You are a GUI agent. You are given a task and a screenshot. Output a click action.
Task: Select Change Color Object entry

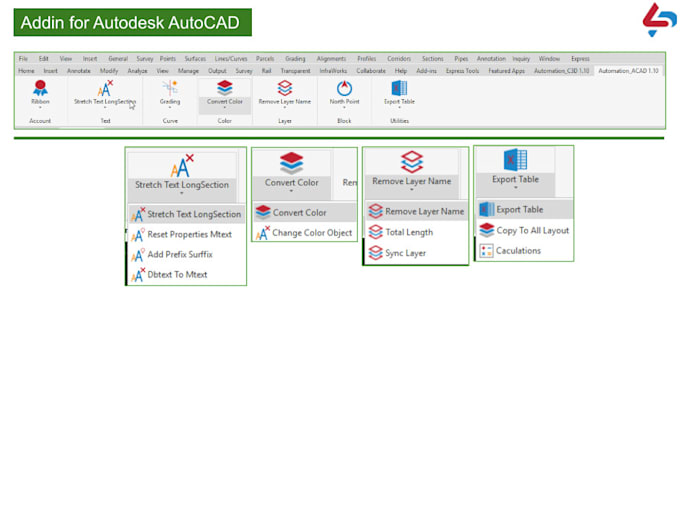pos(305,233)
